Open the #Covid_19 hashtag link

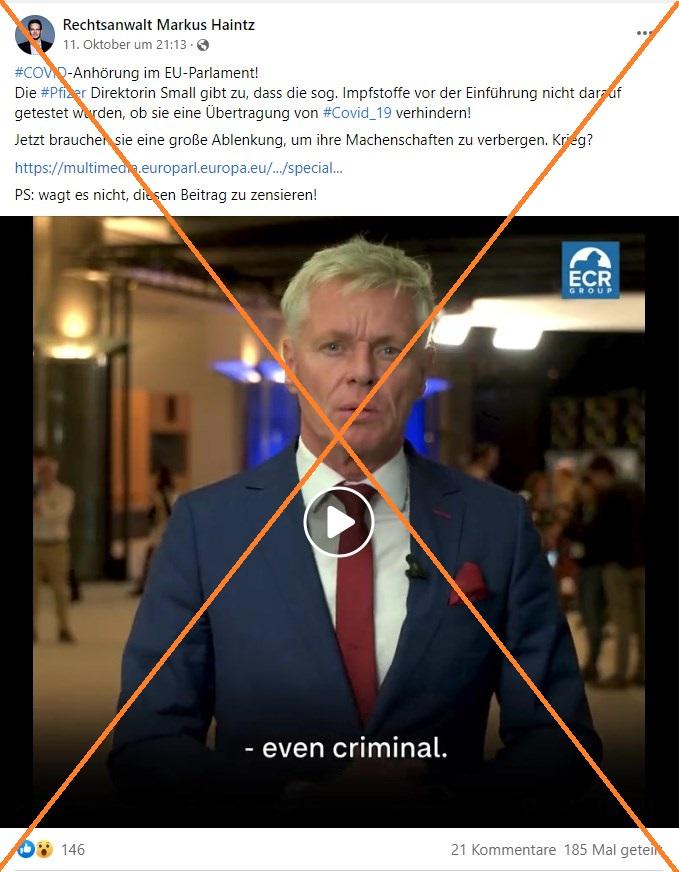point(357,113)
